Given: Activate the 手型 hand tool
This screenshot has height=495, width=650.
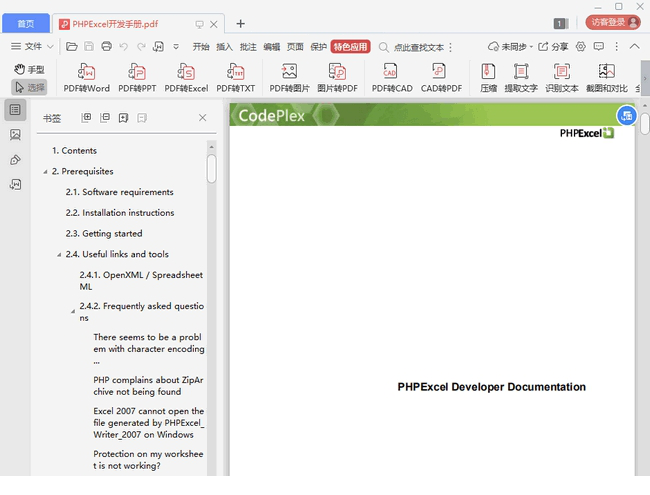Looking at the screenshot, I should click(x=29, y=69).
